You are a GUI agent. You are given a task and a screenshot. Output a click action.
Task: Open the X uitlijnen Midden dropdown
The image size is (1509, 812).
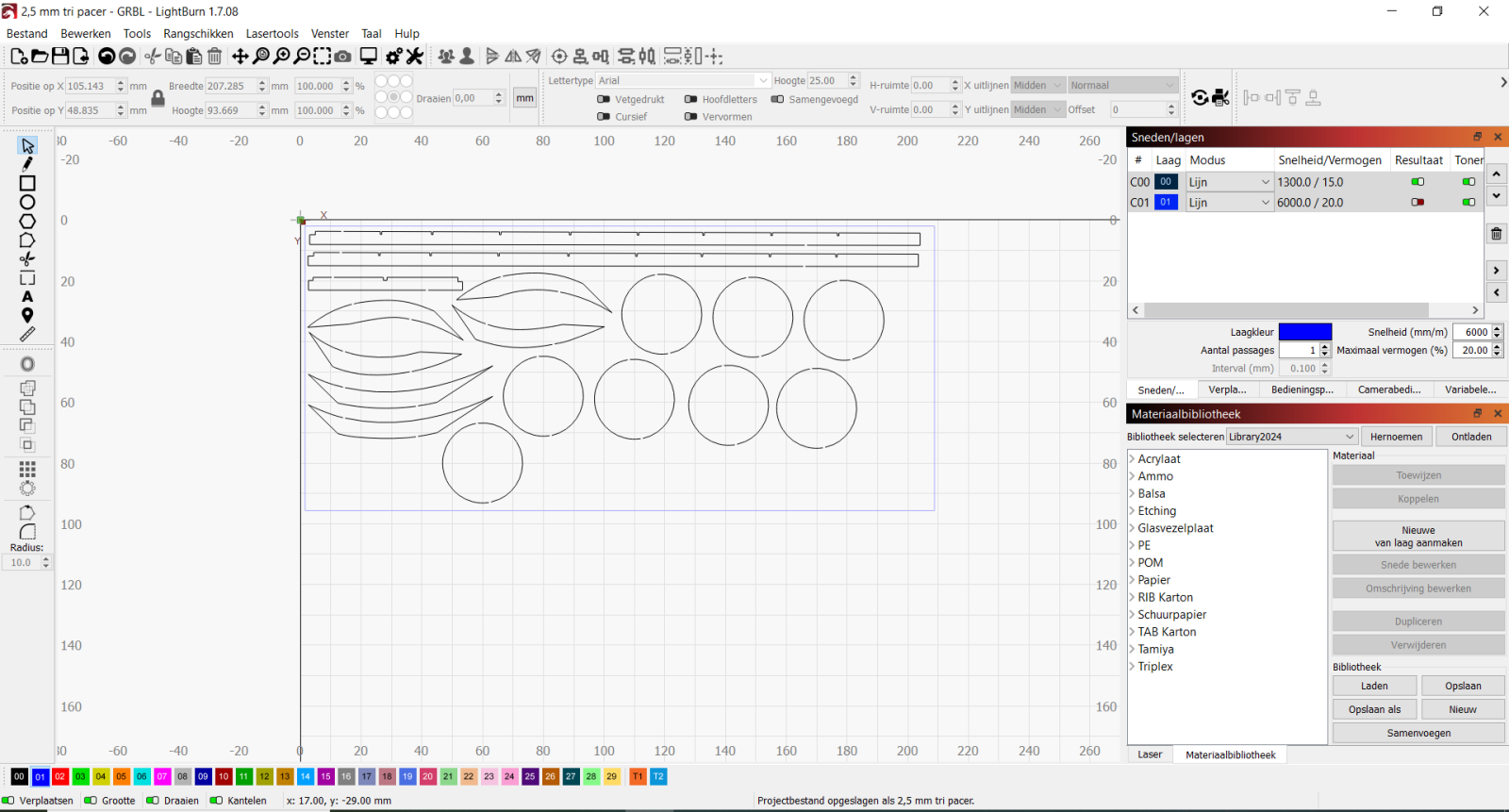1038,85
